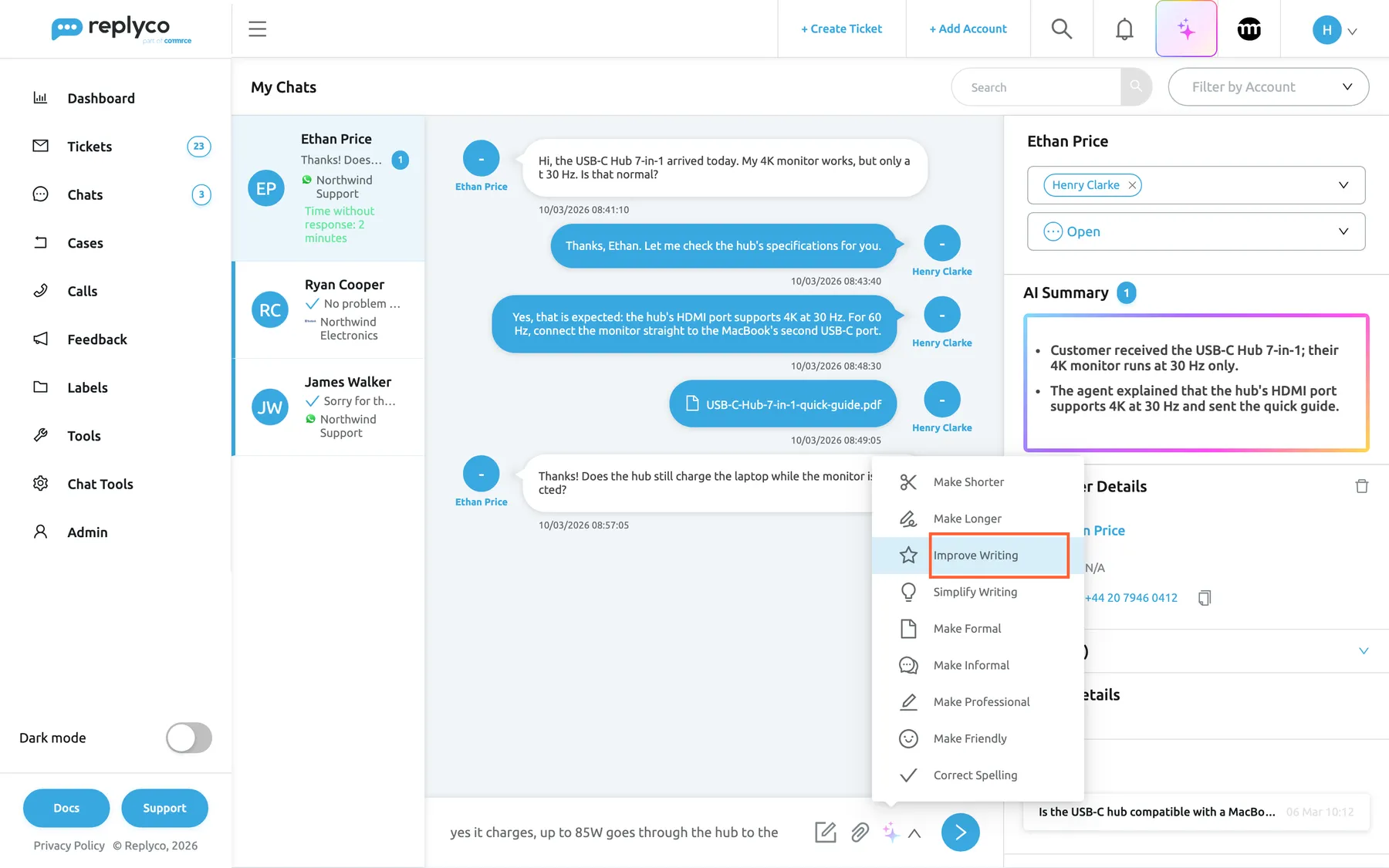This screenshot has height=868, width=1389.
Task: Click the Support button
Action: pyautogui.click(x=164, y=808)
